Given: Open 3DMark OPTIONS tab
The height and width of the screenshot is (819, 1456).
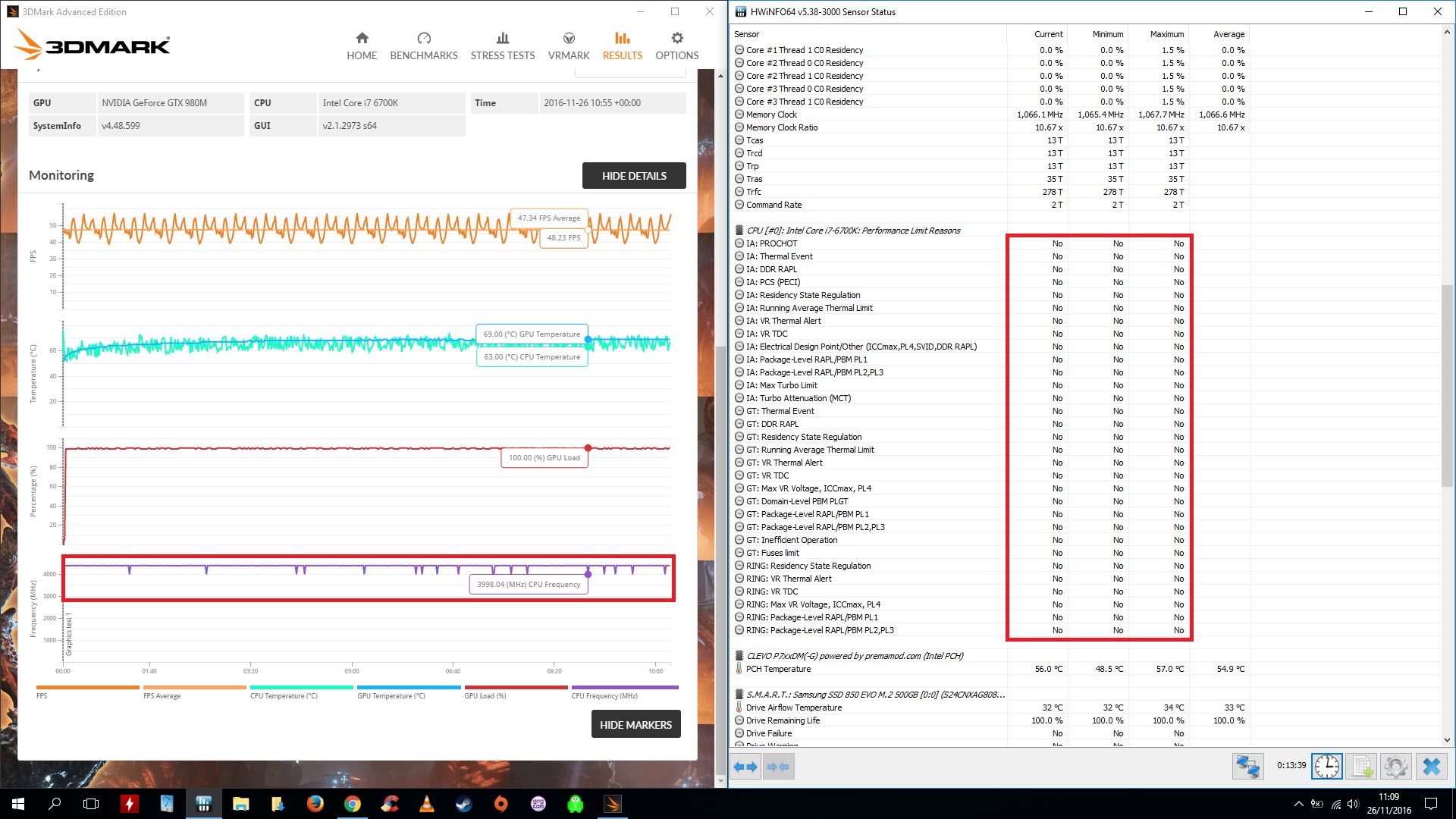Looking at the screenshot, I should 677,46.
